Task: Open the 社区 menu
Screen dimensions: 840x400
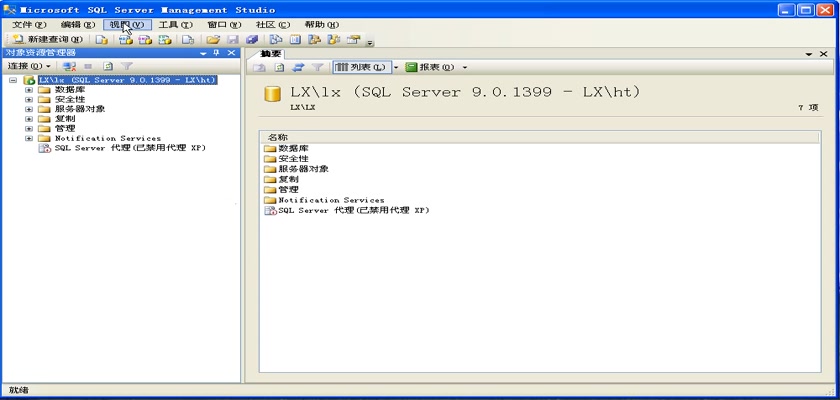Action: coord(273,25)
